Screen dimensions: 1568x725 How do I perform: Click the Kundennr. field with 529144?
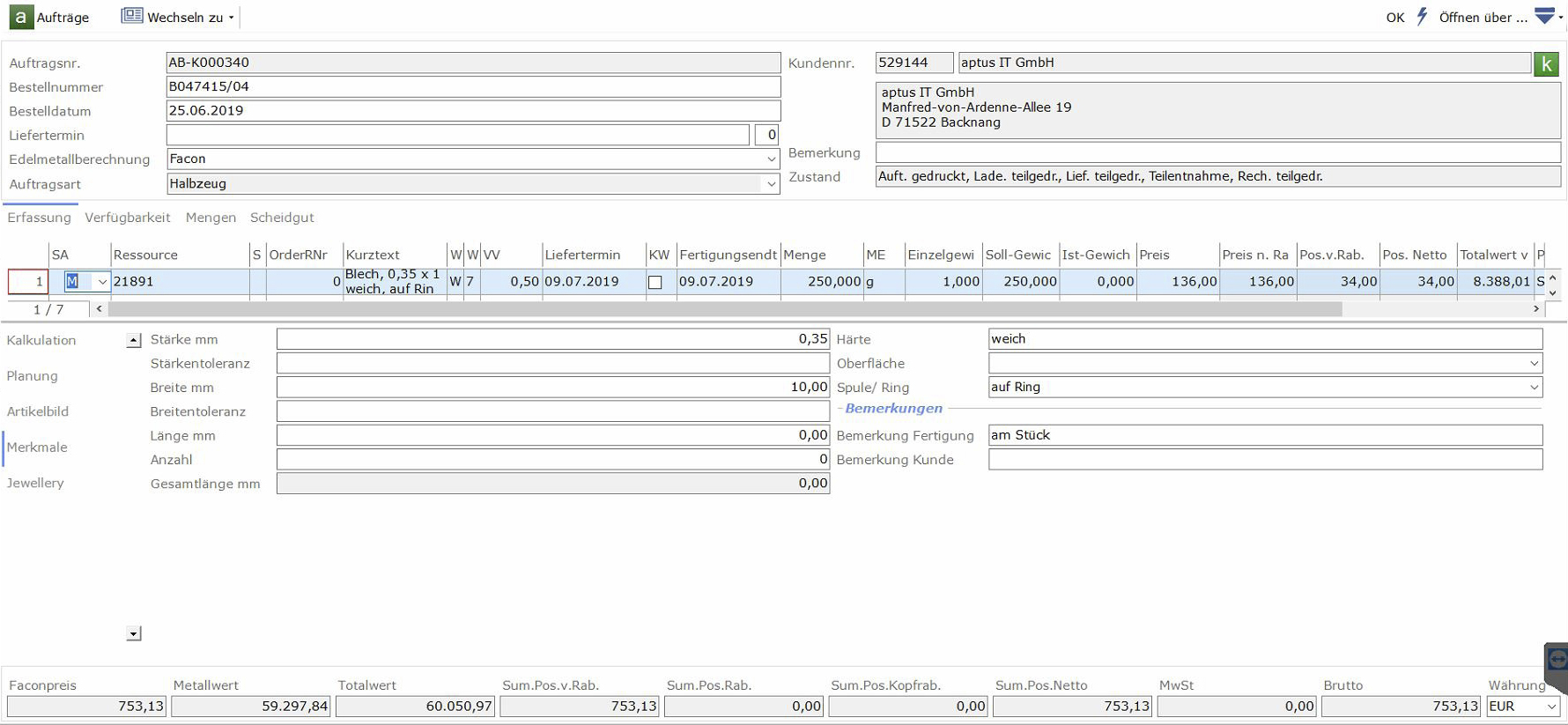(x=914, y=63)
